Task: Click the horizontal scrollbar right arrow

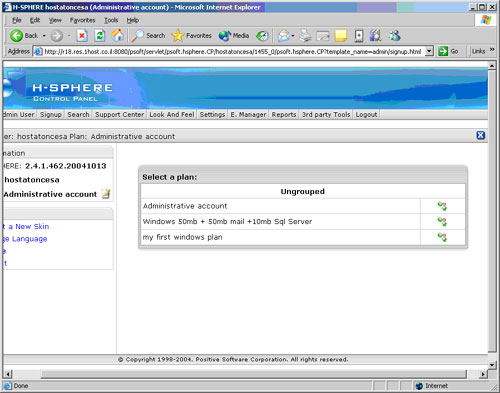Action: click(x=482, y=374)
